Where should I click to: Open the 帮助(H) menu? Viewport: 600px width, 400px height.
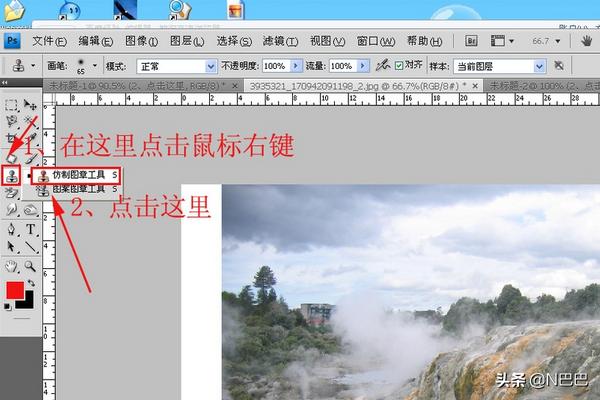(424, 41)
